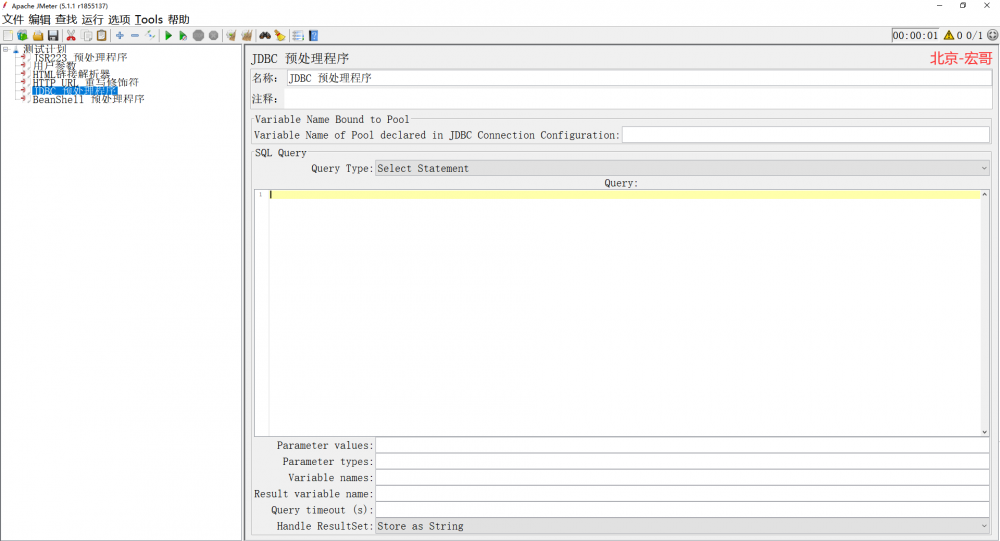Screen dimensions: 1000x541
Task: Start test without pauses icon
Action: point(183,36)
